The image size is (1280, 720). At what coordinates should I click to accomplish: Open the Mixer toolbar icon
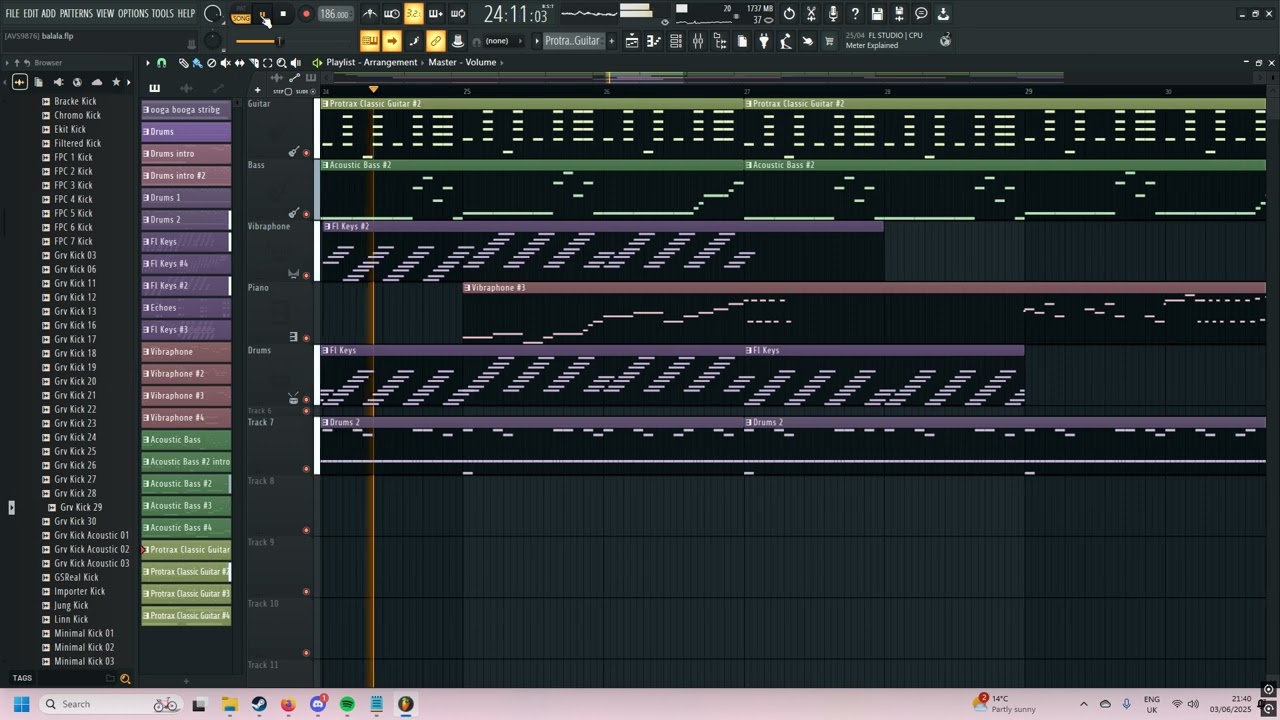coord(698,41)
